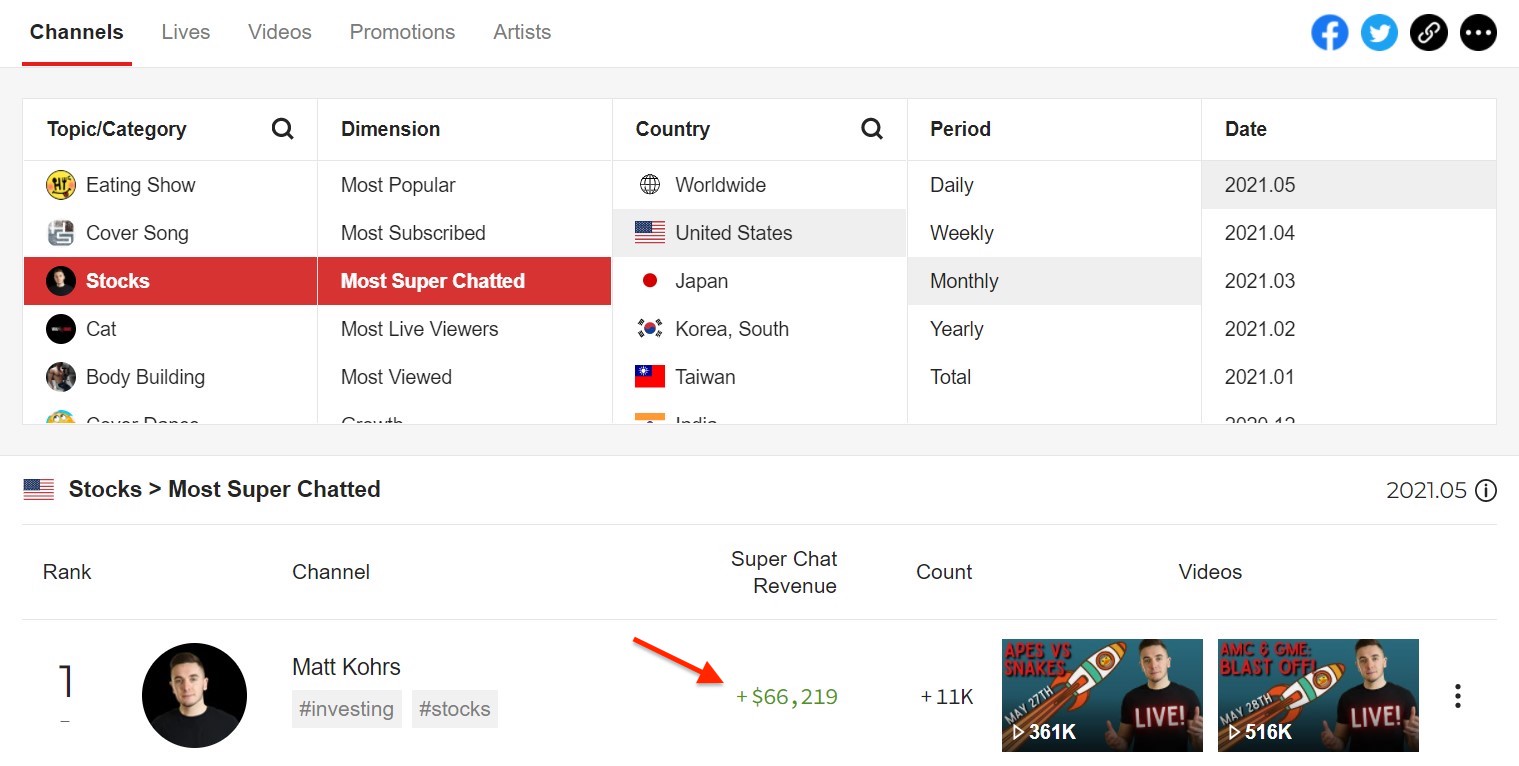Open the info icon beside 2021.05
Viewport: 1519px width, 766px height.
pos(1486,490)
